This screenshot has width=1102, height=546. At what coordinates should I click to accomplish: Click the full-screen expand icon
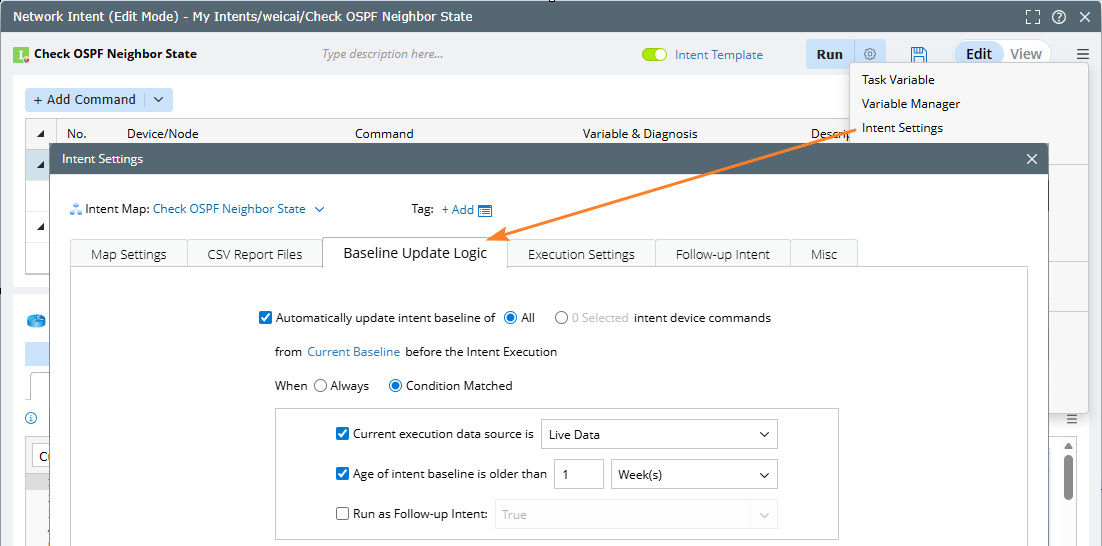coord(1033,17)
